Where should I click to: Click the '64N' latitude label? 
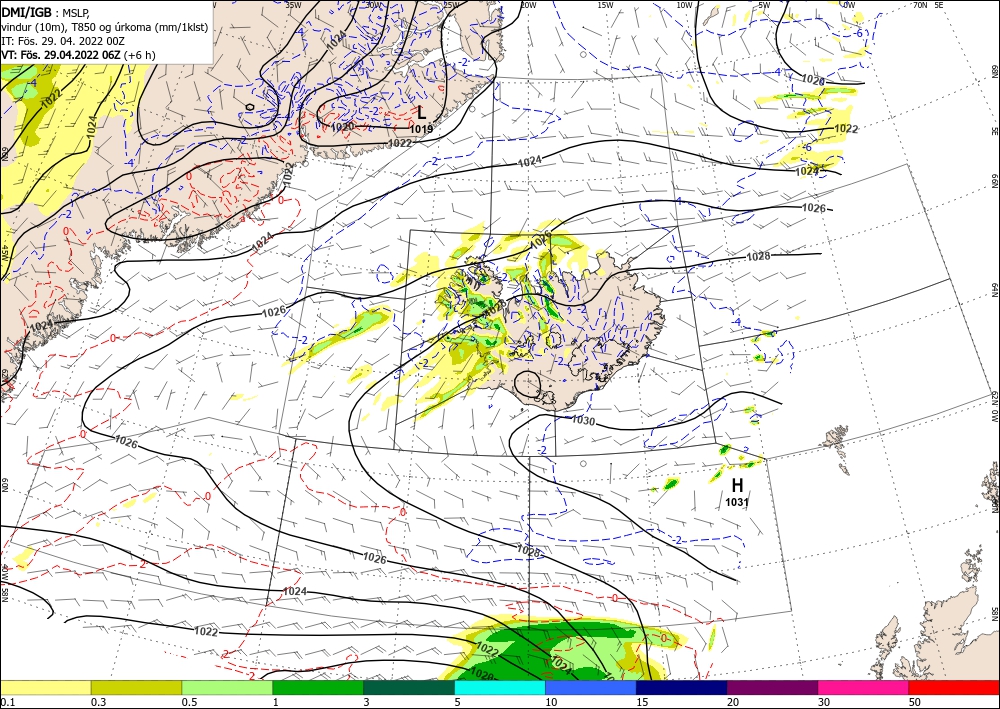(x=994, y=289)
